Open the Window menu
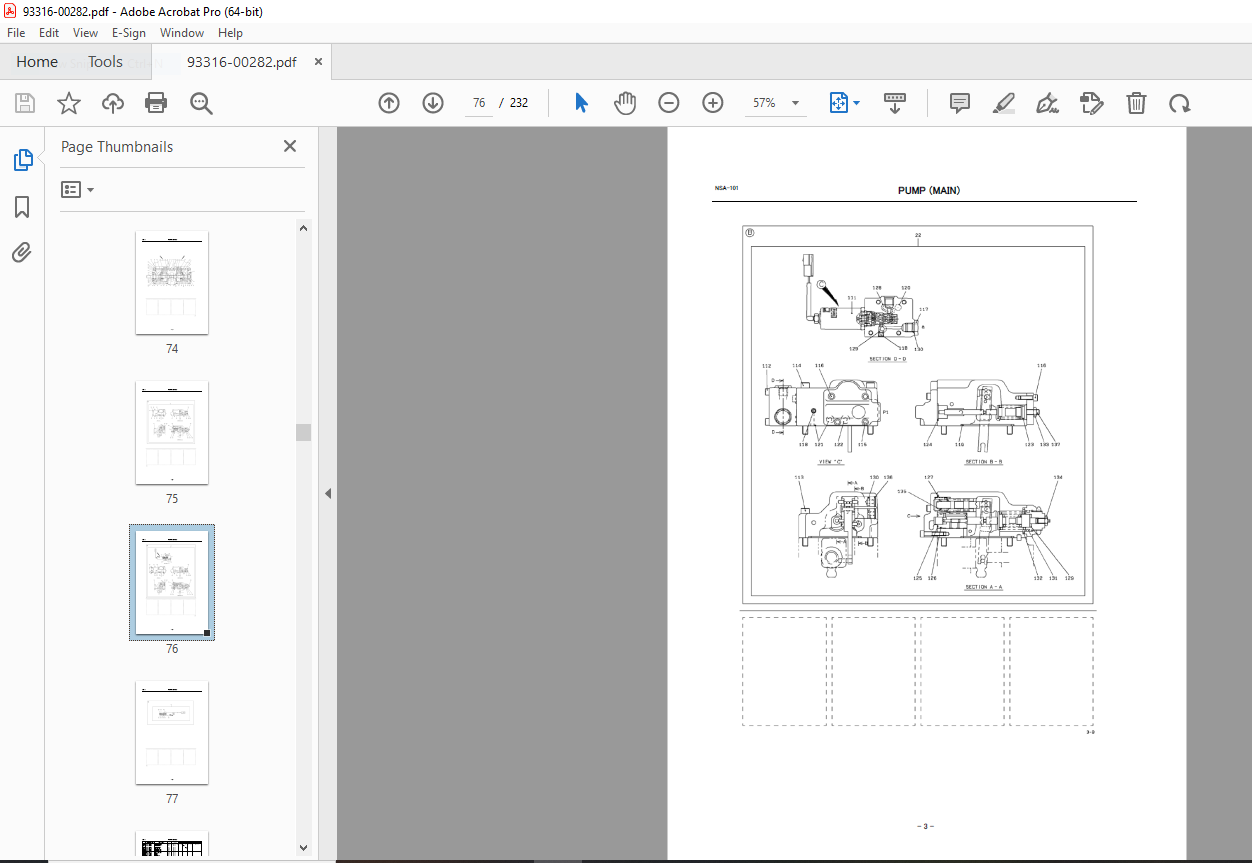 pyautogui.click(x=182, y=33)
